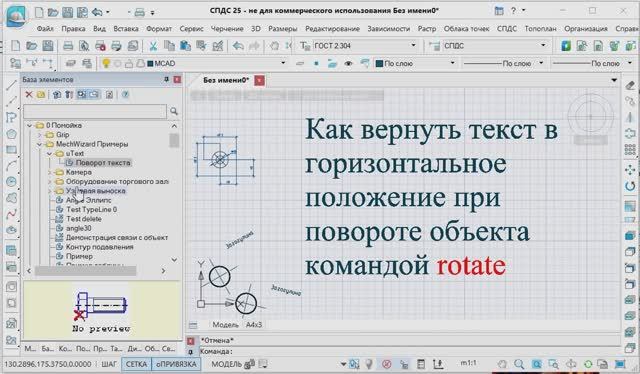Click the search input field in База элементов
This screenshot has height=374, width=640.
[x=95, y=111]
